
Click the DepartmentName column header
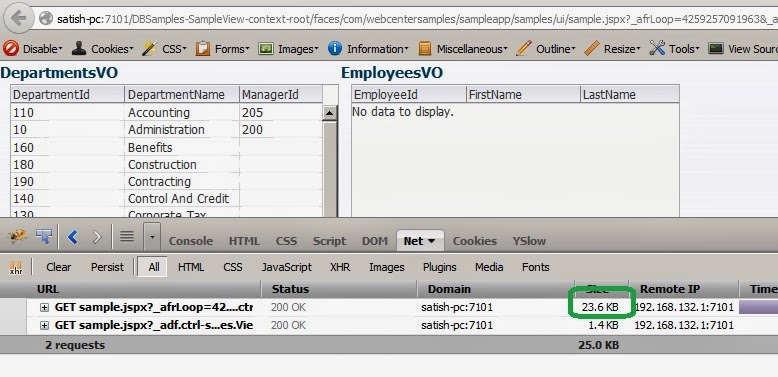(x=182, y=94)
